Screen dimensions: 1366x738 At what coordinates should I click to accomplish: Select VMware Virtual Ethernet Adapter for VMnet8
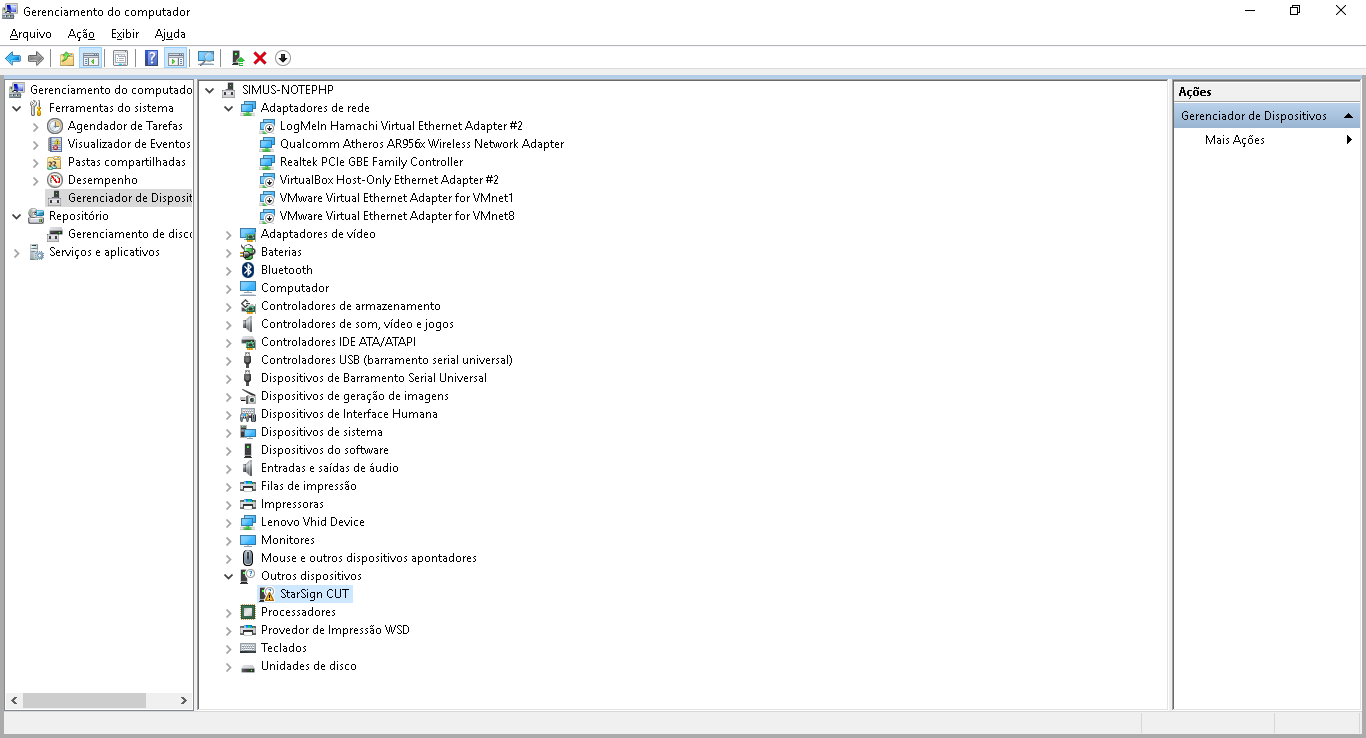(x=397, y=216)
